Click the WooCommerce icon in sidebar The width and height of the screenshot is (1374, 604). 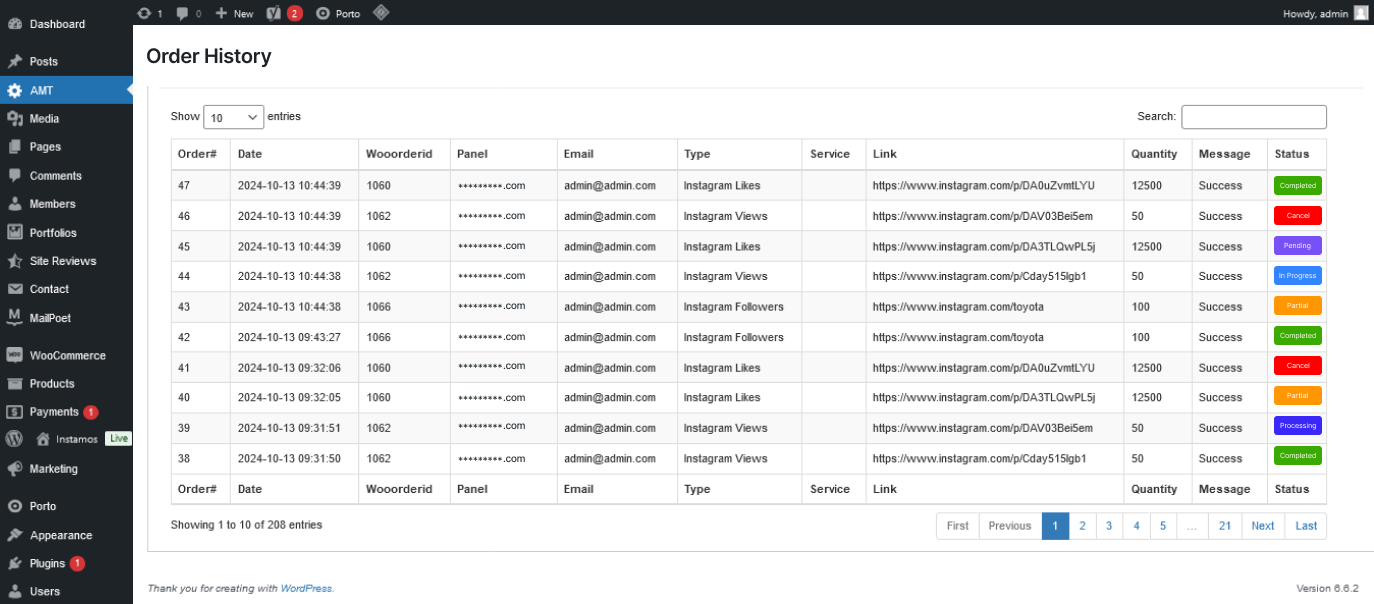(x=15, y=355)
